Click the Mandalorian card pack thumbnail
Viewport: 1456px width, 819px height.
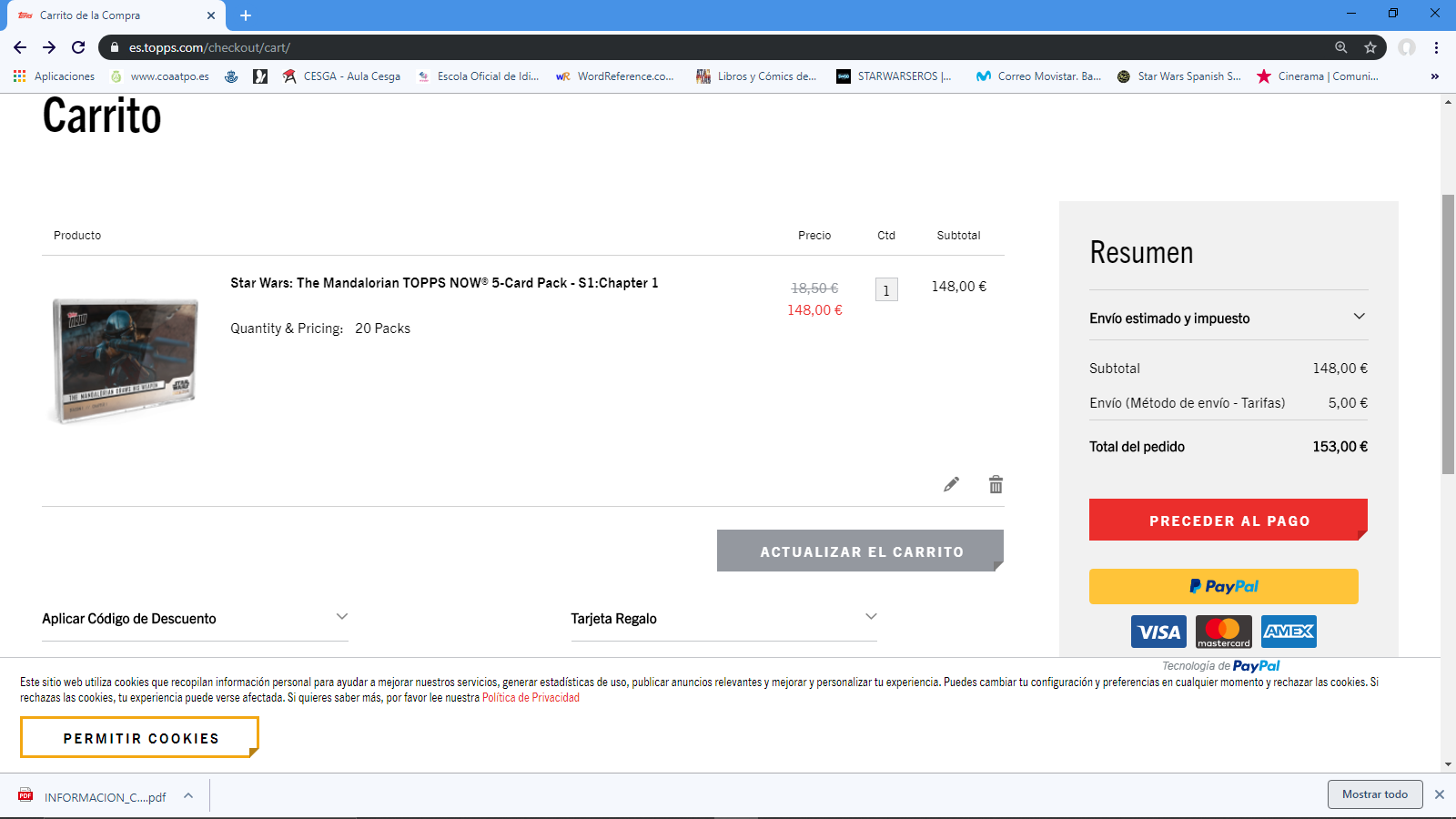pyautogui.click(x=125, y=359)
